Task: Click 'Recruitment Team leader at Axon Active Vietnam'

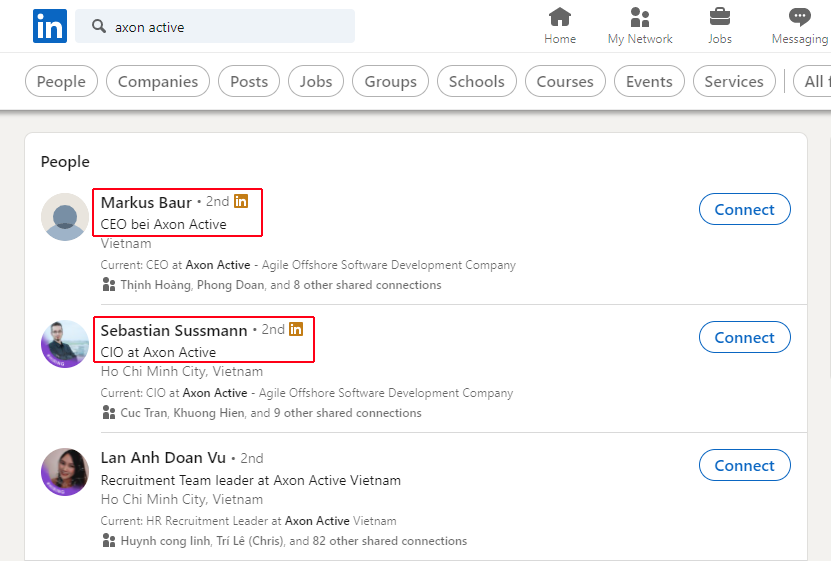Action: click(x=251, y=480)
